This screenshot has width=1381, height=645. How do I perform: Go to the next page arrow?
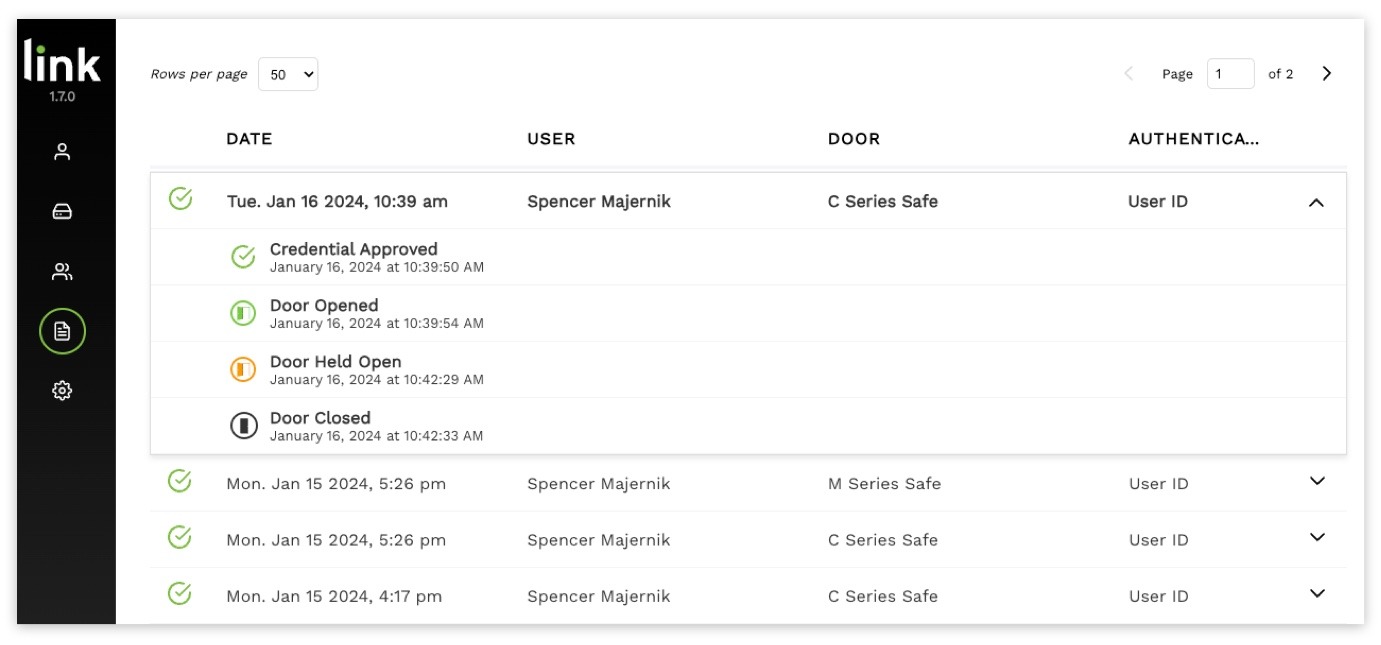1327,73
